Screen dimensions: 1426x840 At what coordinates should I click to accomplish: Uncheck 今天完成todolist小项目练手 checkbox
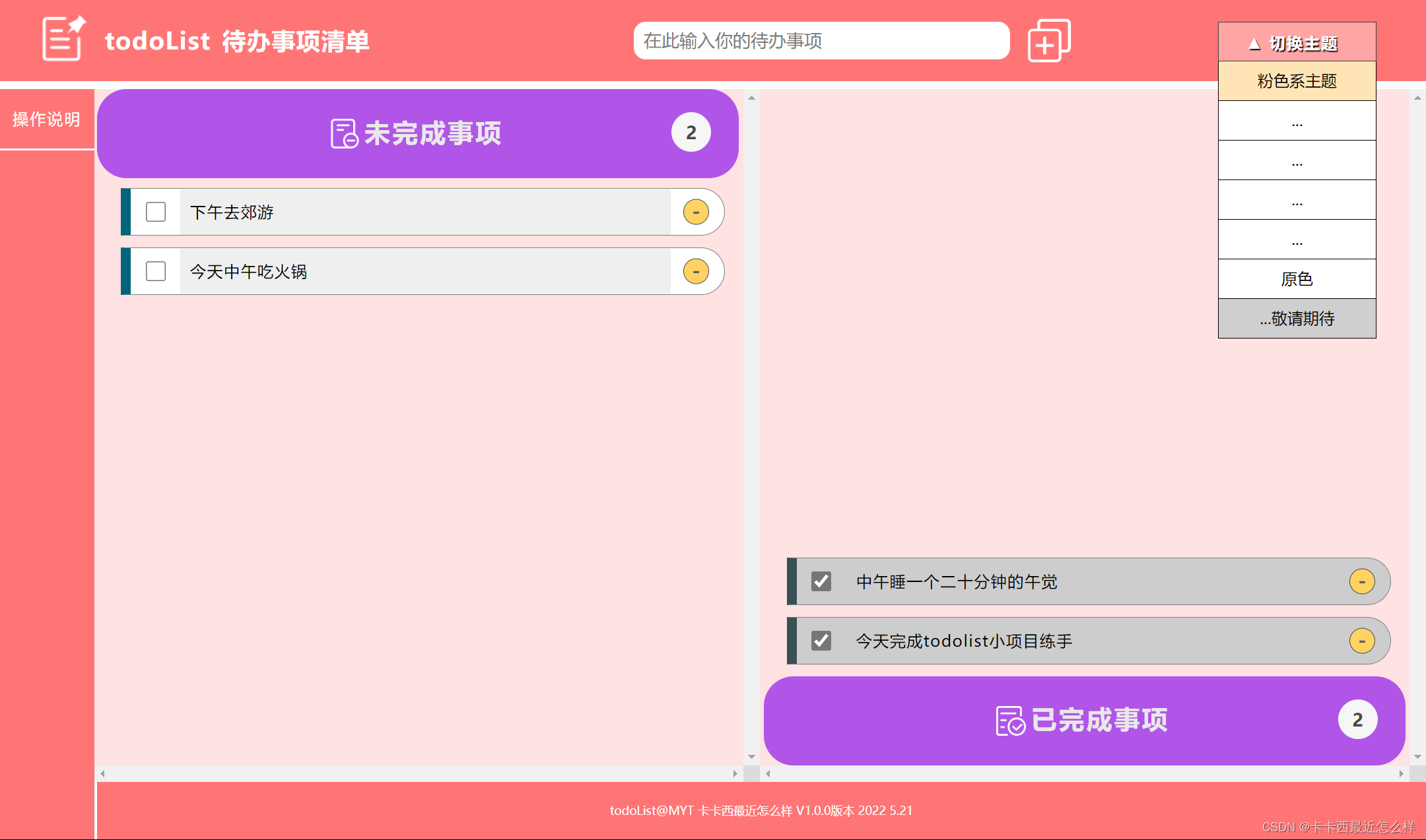pos(821,641)
